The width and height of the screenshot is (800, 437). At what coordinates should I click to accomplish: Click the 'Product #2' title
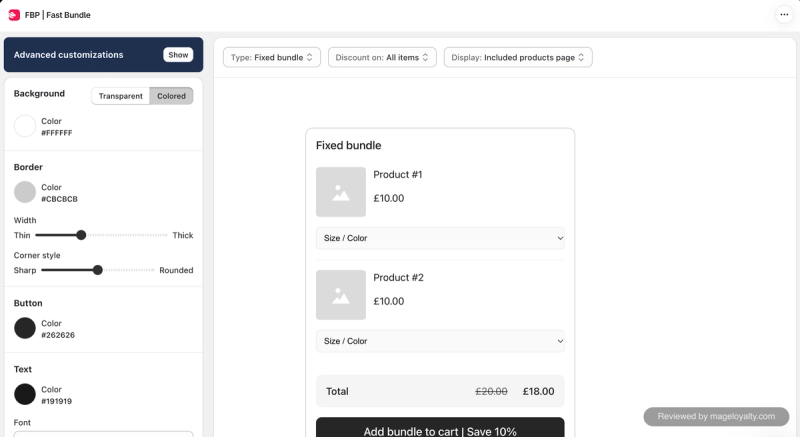(x=398, y=277)
